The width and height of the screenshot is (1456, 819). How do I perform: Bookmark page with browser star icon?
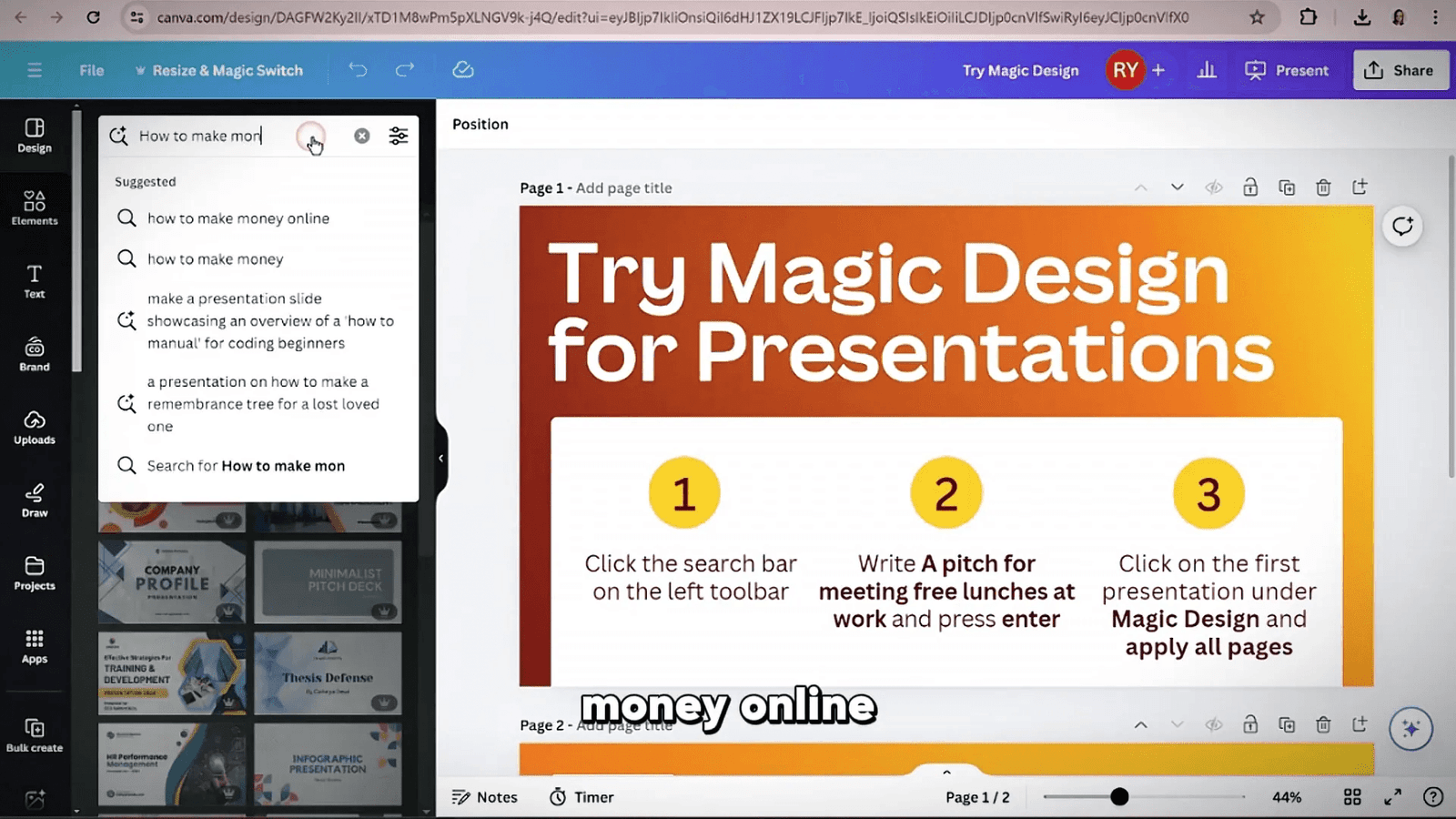coord(1257,17)
